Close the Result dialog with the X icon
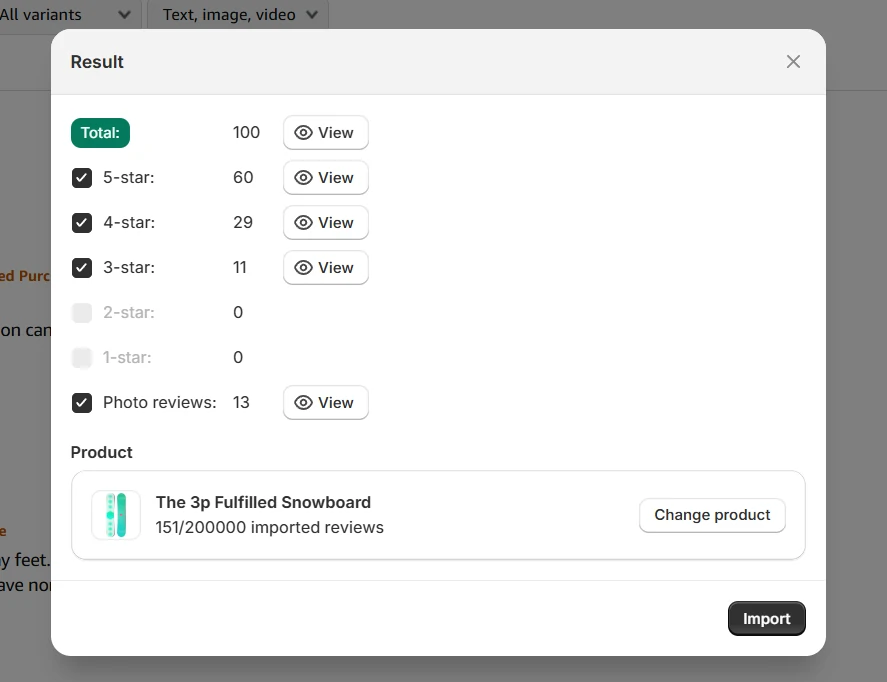This screenshot has height=682, width=887. (793, 62)
